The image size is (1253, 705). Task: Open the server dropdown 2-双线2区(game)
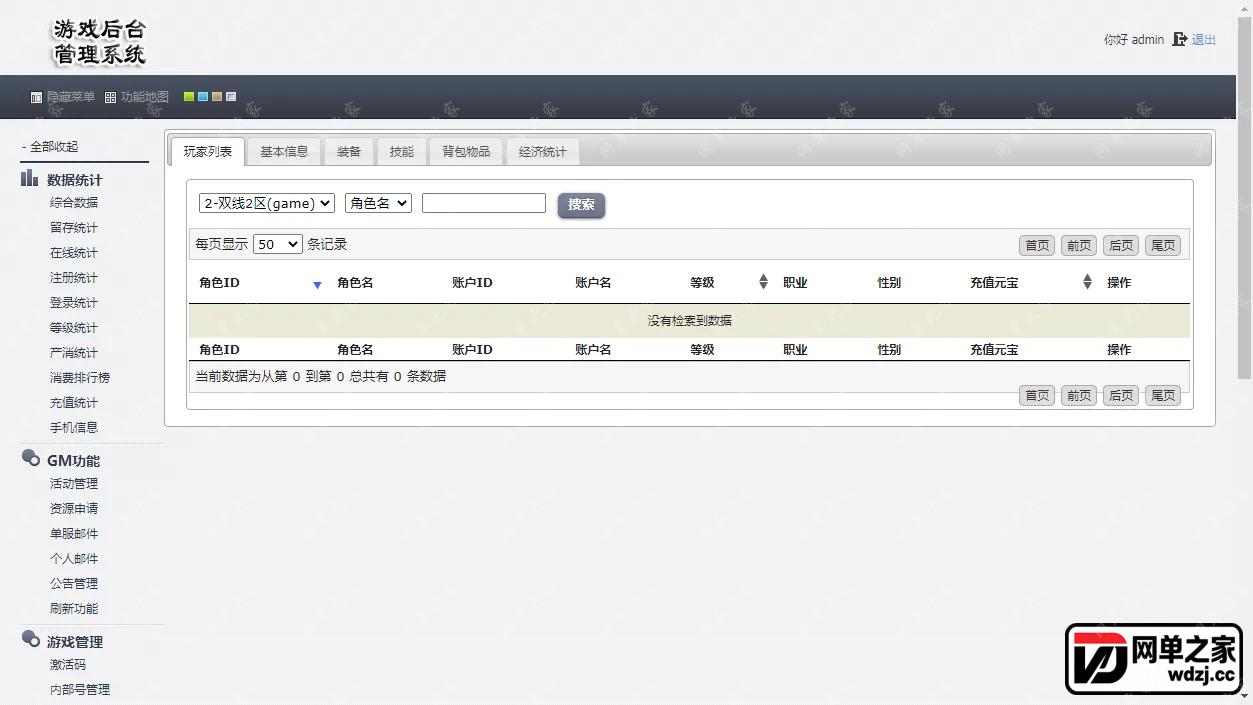267,203
